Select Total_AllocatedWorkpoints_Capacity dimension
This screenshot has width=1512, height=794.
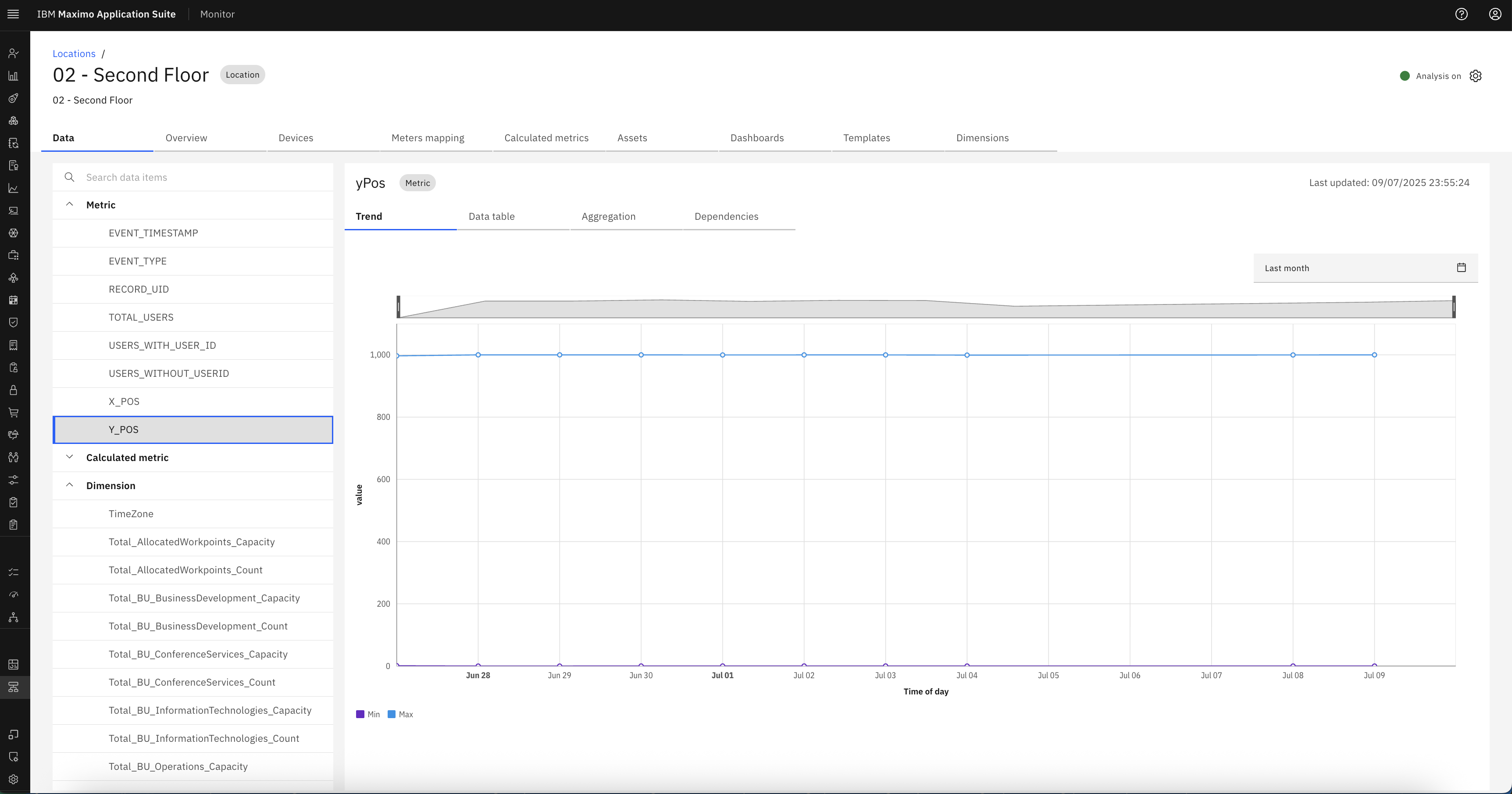[x=193, y=542]
